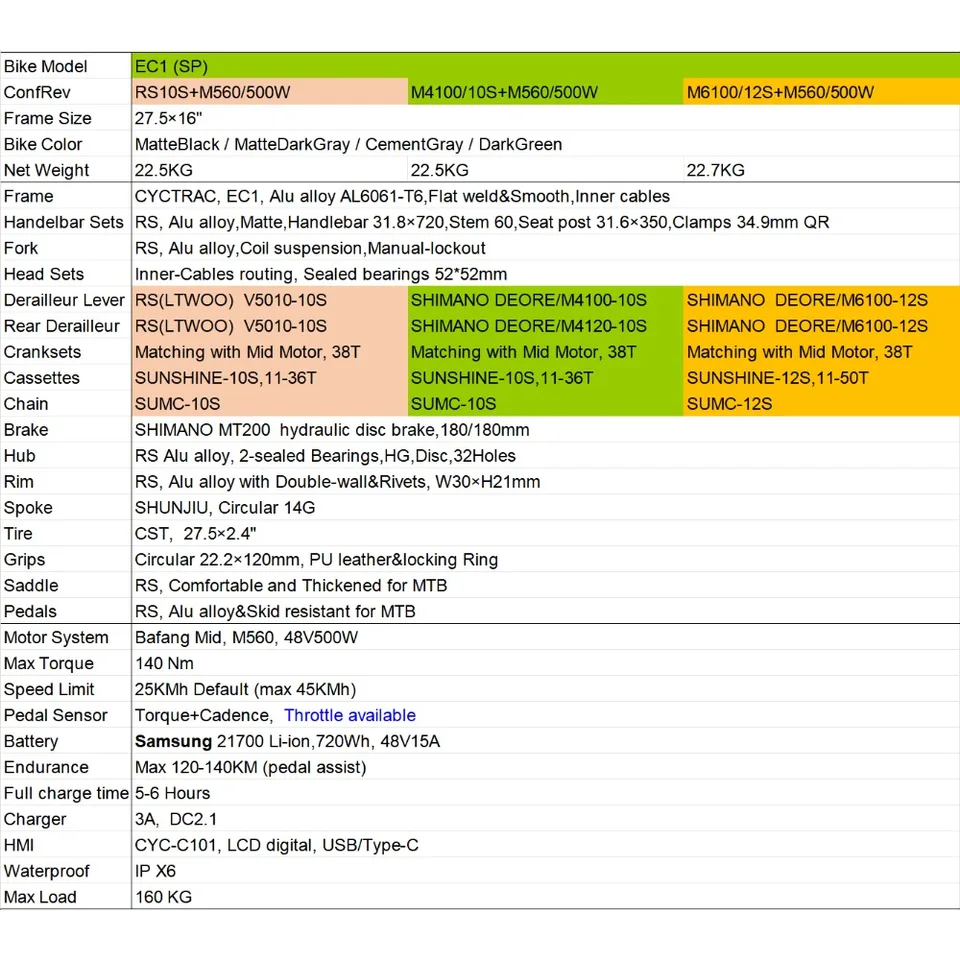Click the 'Pedal Sensor' row label
Image resolution: width=960 pixels, height=960 pixels.
(56, 715)
